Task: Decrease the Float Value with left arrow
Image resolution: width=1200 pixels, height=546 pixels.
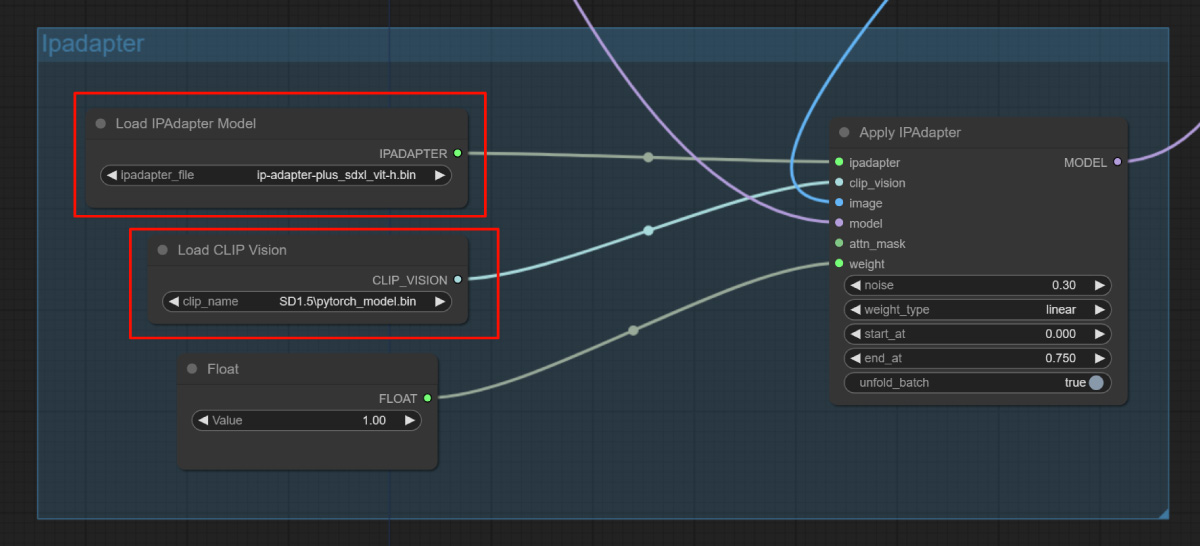Action: tap(203, 421)
